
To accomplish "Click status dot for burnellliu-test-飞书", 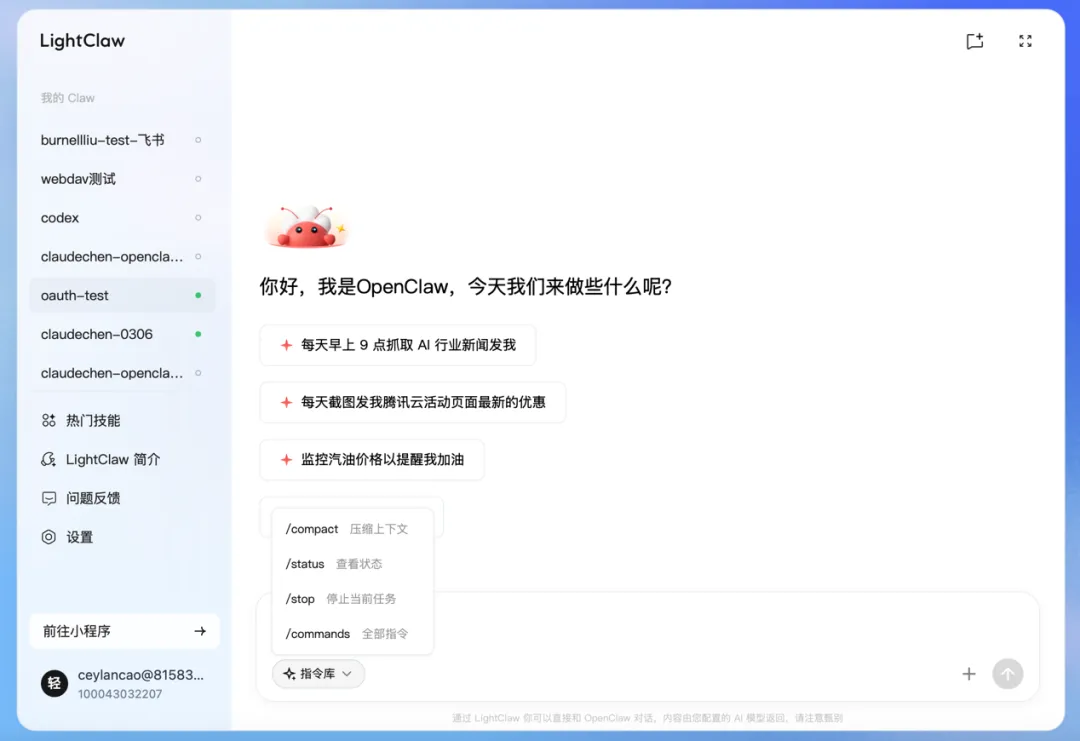I will tap(198, 140).
